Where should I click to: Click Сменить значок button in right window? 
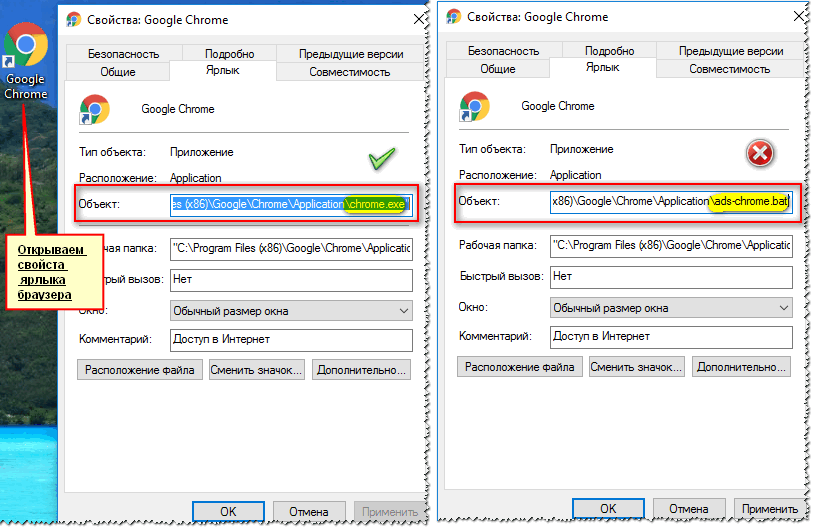pos(636,367)
